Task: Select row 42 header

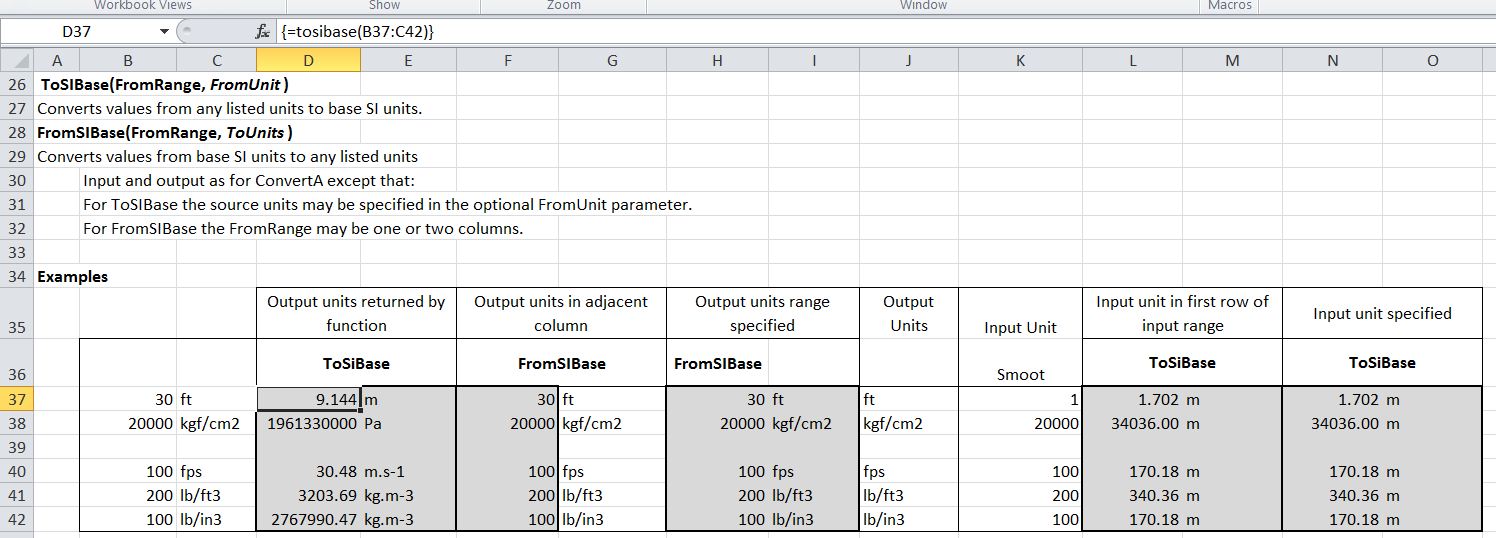Action: tap(17, 519)
